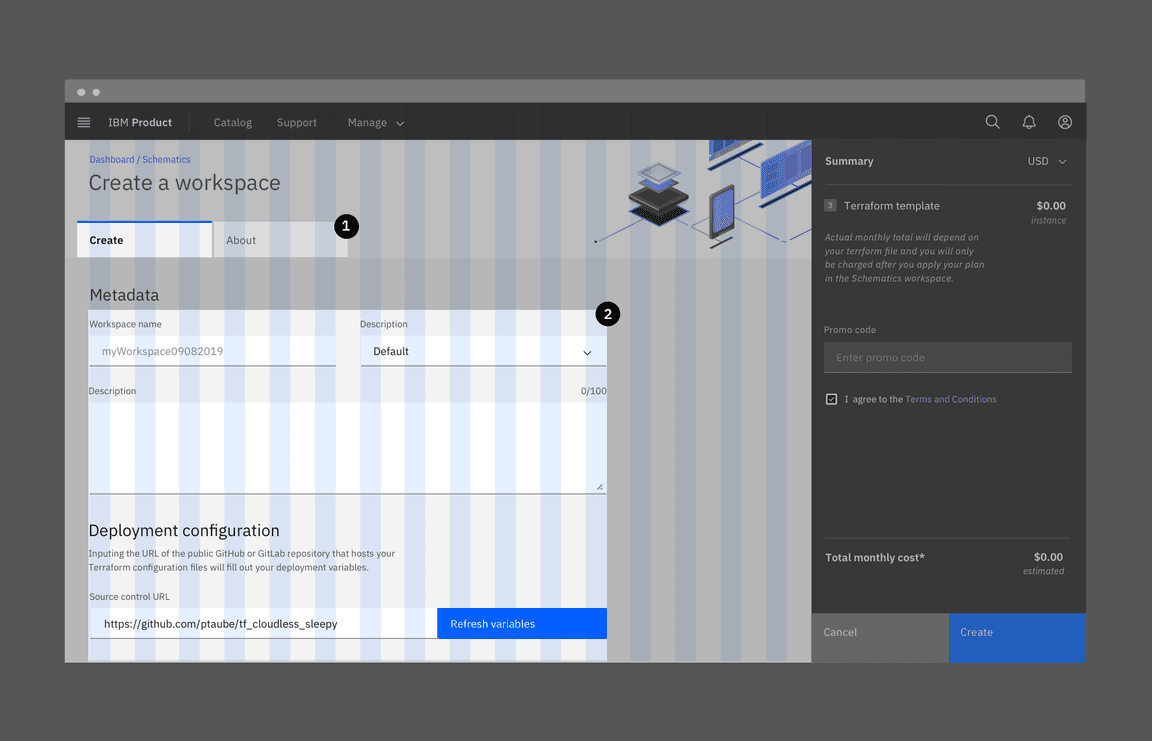The height and width of the screenshot is (741, 1152).
Task: Expand the Manage menu dropdown
Action: point(376,123)
